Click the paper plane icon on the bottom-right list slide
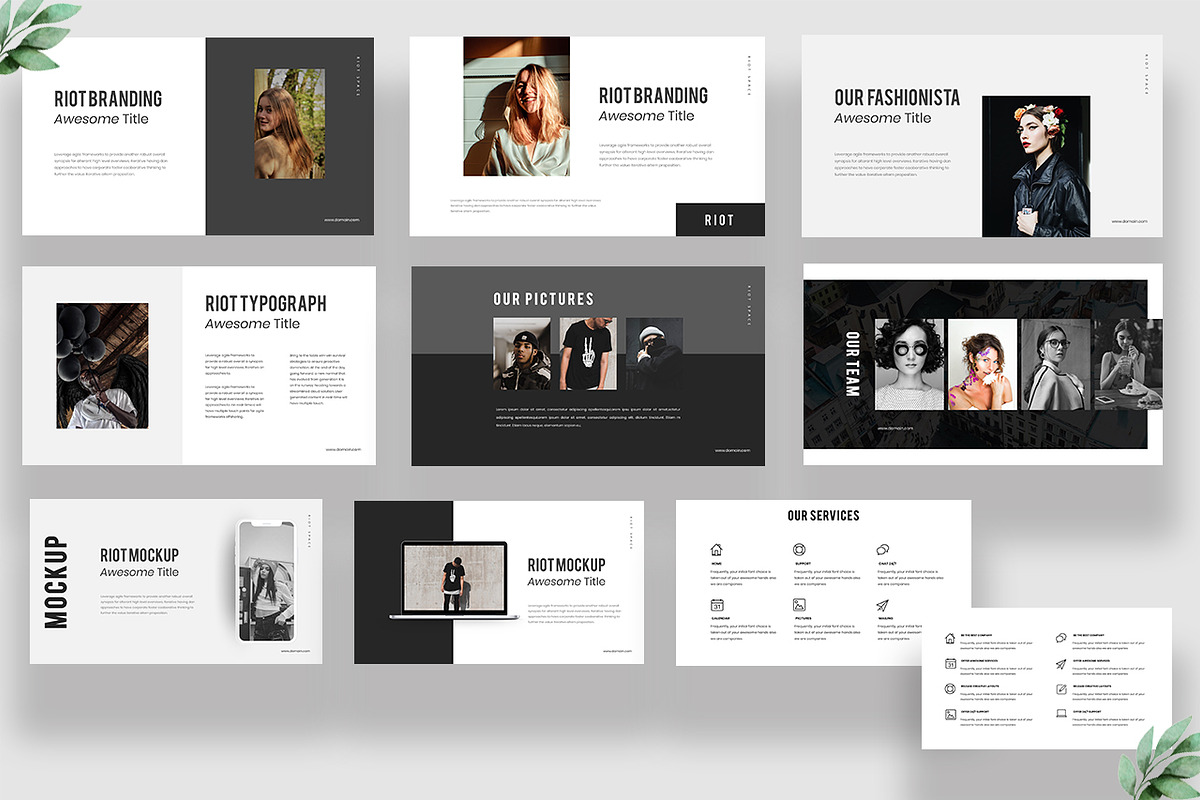This screenshot has height=800, width=1200. point(1061,664)
